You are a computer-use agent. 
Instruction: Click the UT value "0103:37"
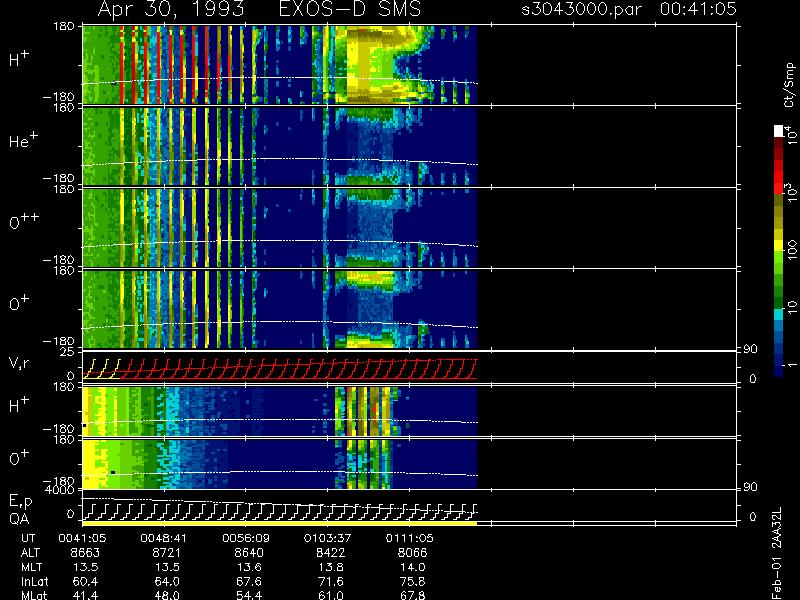pos(327,538)
